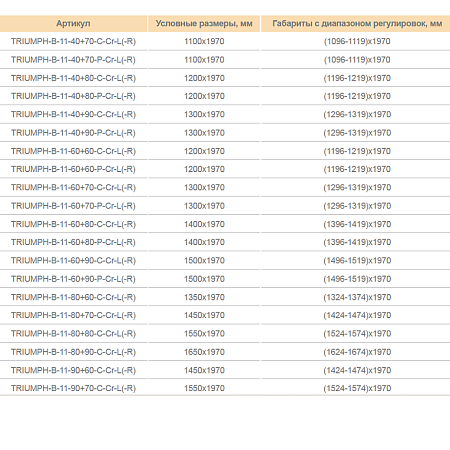
Task: Select article TRIUMPH-B-11-80+60-C-Cr-L(-R)
Action: point(73,297)
